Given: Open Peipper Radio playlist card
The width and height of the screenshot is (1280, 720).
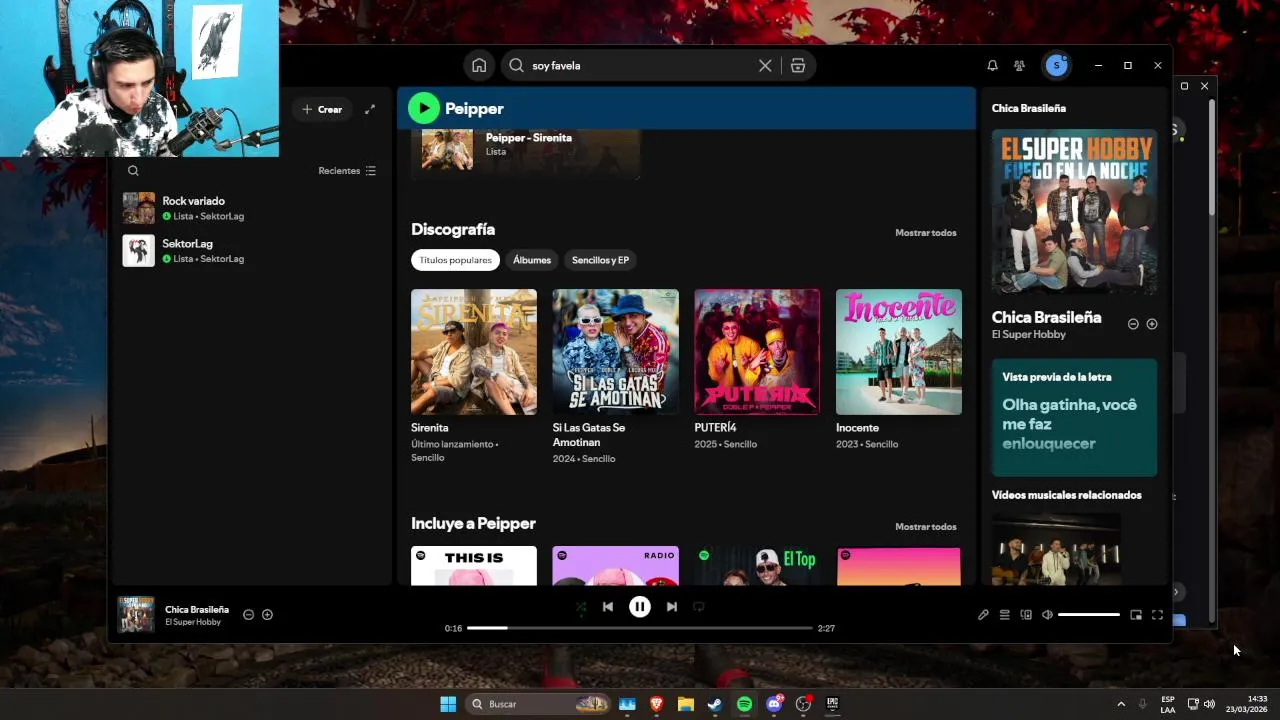Looking at the screenshot, I should 616,565.
